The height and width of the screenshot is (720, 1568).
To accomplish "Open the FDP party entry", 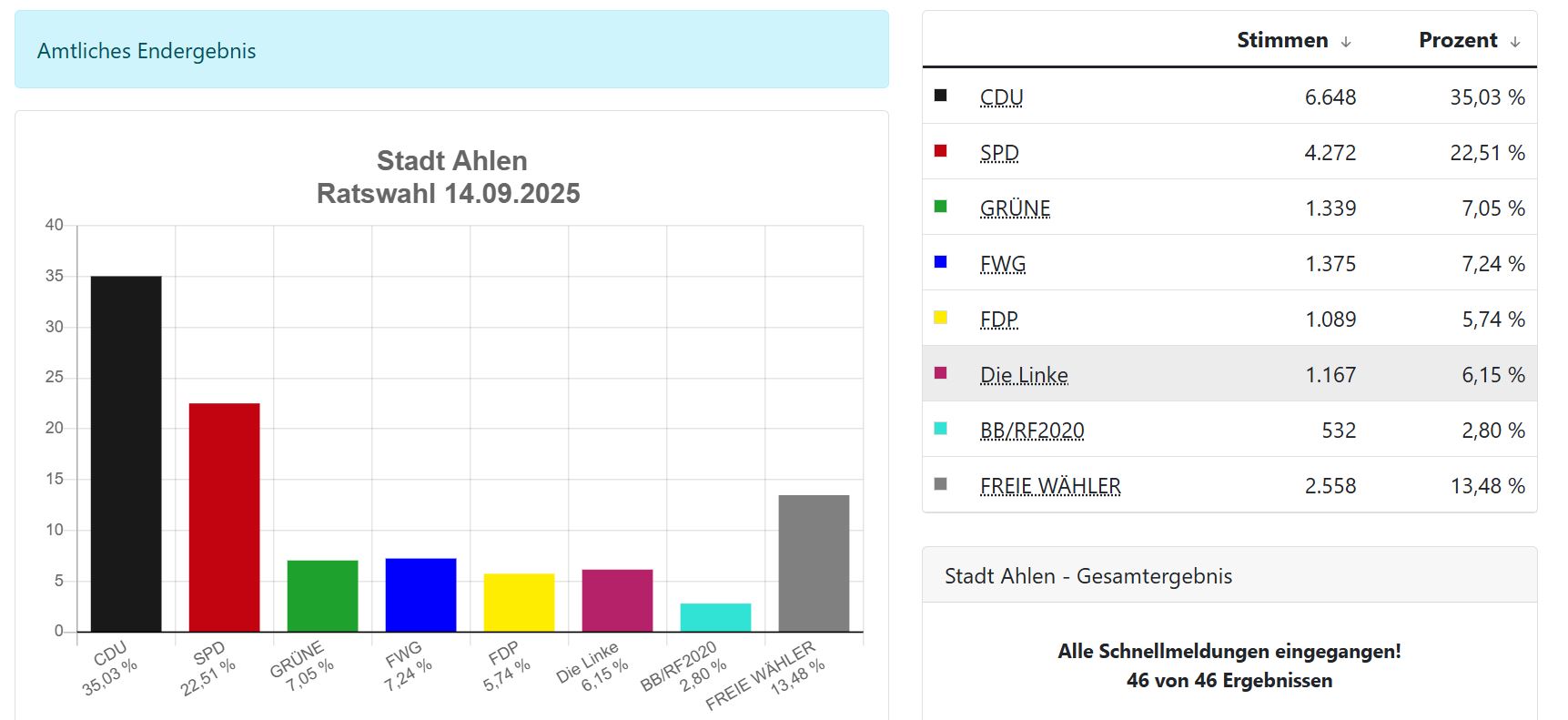I will click(x=998, y=319).
